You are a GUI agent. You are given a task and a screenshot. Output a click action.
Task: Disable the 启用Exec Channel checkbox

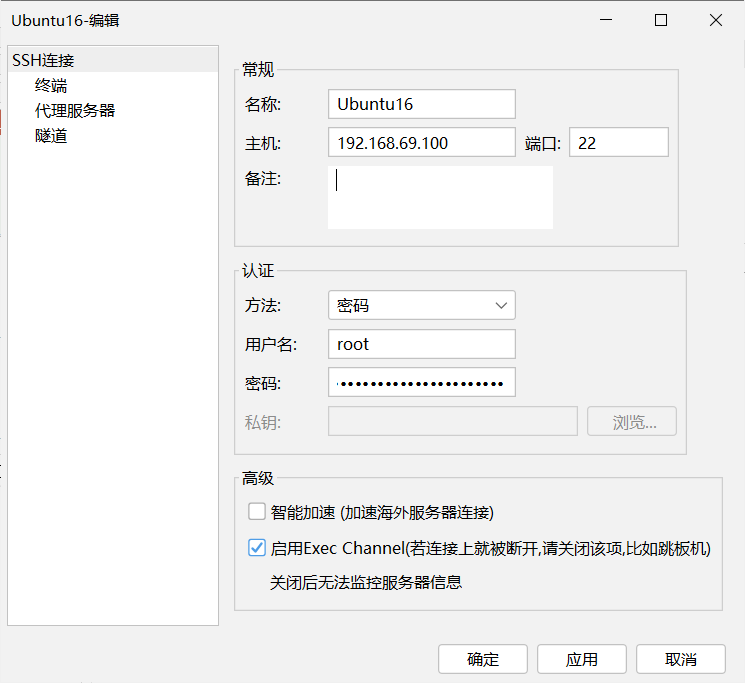pyautogui.click(x=257, y=548)
